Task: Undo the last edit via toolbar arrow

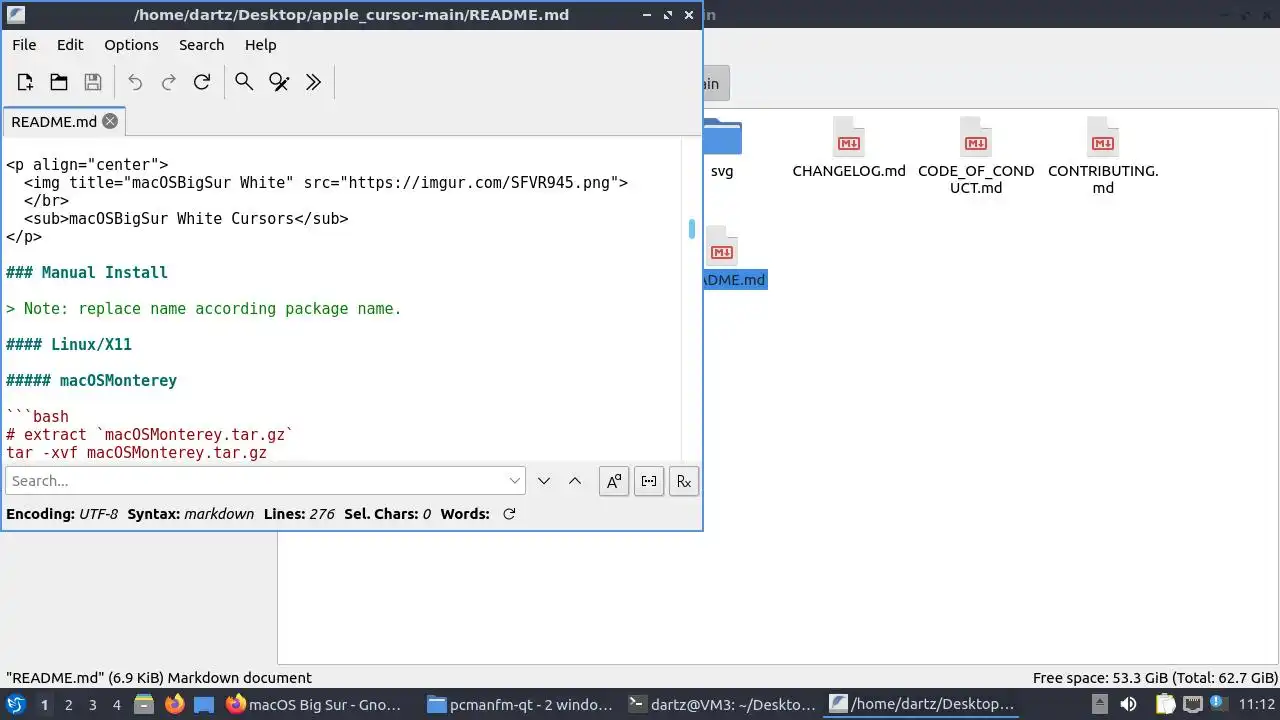Action: click(135, 83)
